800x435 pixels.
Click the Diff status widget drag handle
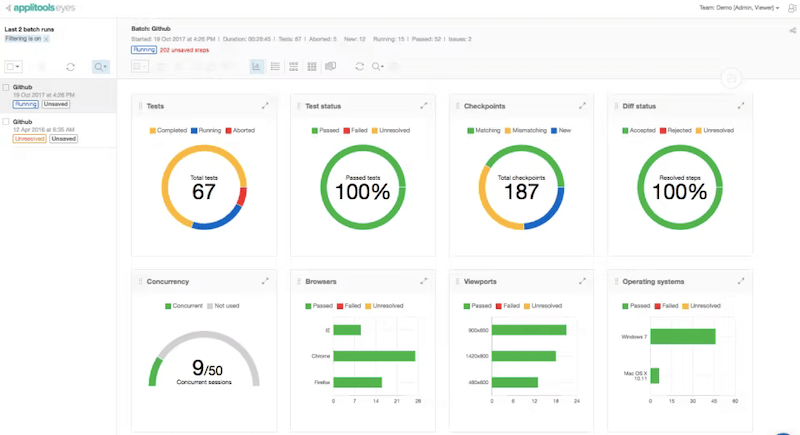[x=616, y=106]
